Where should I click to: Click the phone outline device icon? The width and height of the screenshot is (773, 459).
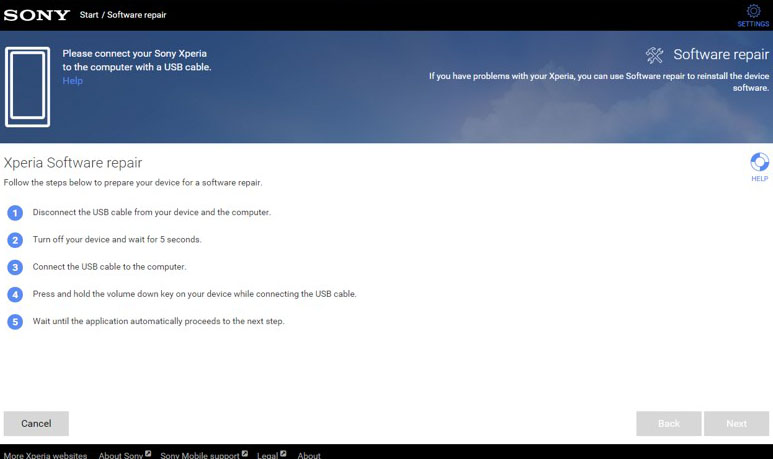(28, 87)
